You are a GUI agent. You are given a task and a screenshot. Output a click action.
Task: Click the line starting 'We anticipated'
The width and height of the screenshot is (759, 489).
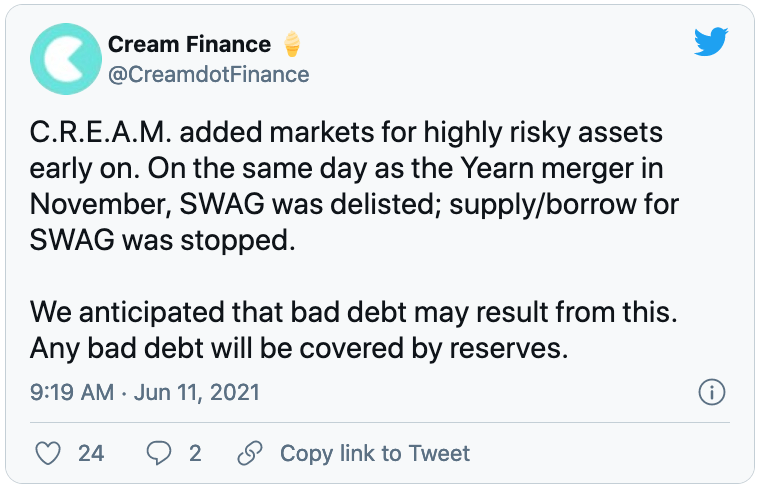[353, 312]
